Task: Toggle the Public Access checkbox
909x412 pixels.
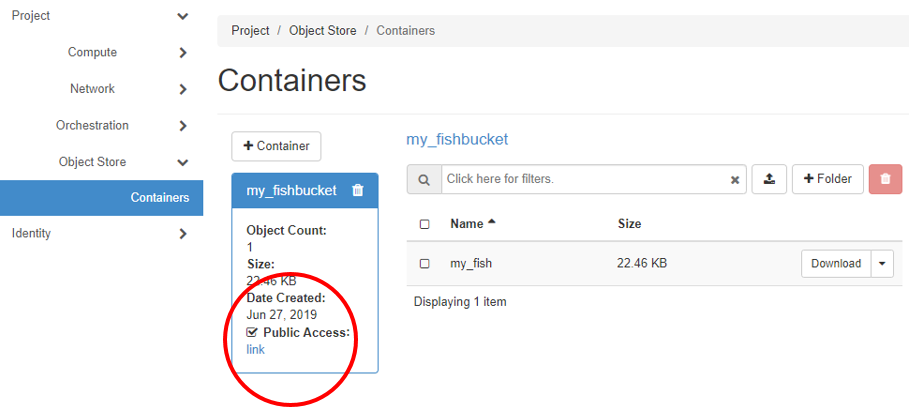Action: (252, 332)
